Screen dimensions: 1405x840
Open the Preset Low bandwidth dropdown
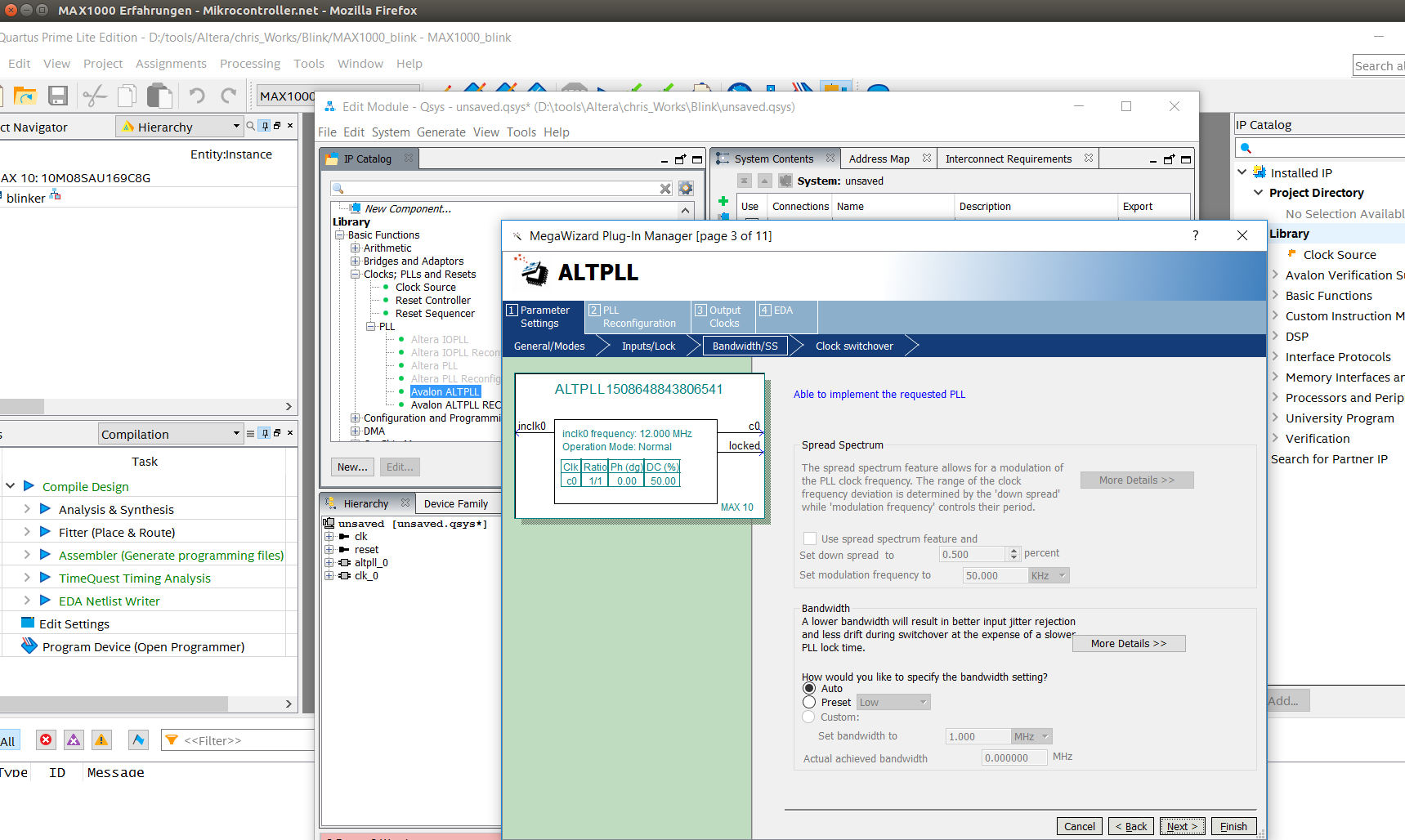pyautogui.click(x=894, y=702)
